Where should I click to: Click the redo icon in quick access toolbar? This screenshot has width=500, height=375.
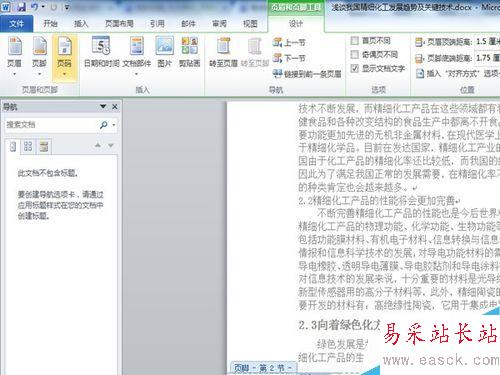click(54, 7)
